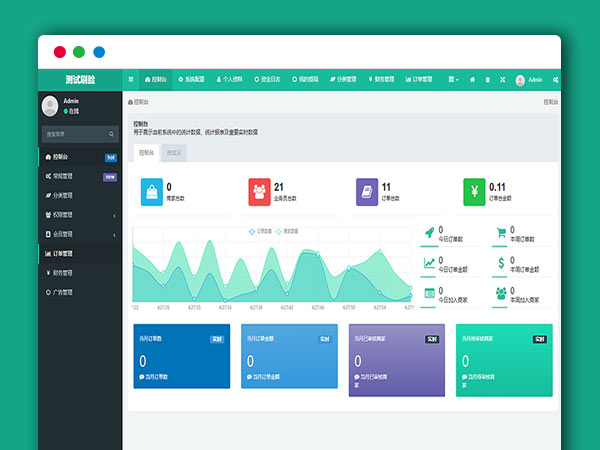Switch to the 自定义 tab

[x=174, y=153]
